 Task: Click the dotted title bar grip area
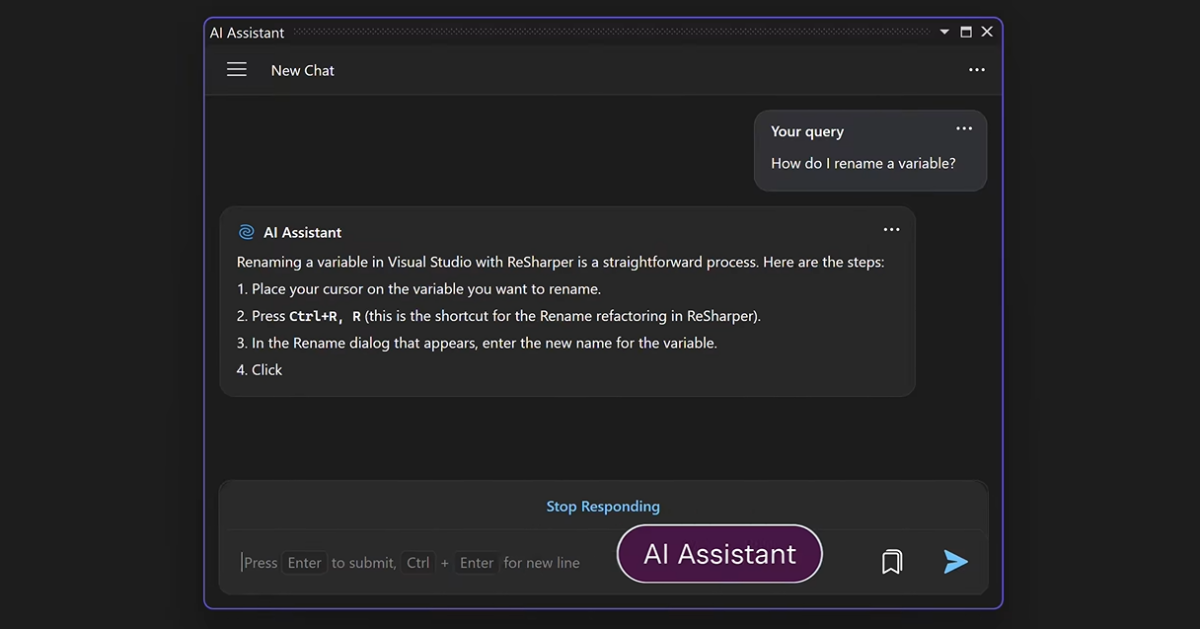tap(612, 32)
